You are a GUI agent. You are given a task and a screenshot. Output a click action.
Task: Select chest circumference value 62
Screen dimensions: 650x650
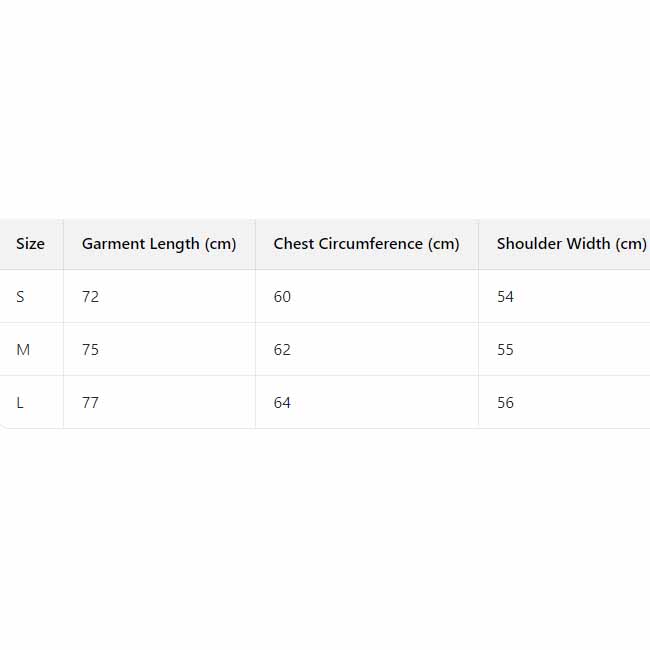[x=283, y=350]
